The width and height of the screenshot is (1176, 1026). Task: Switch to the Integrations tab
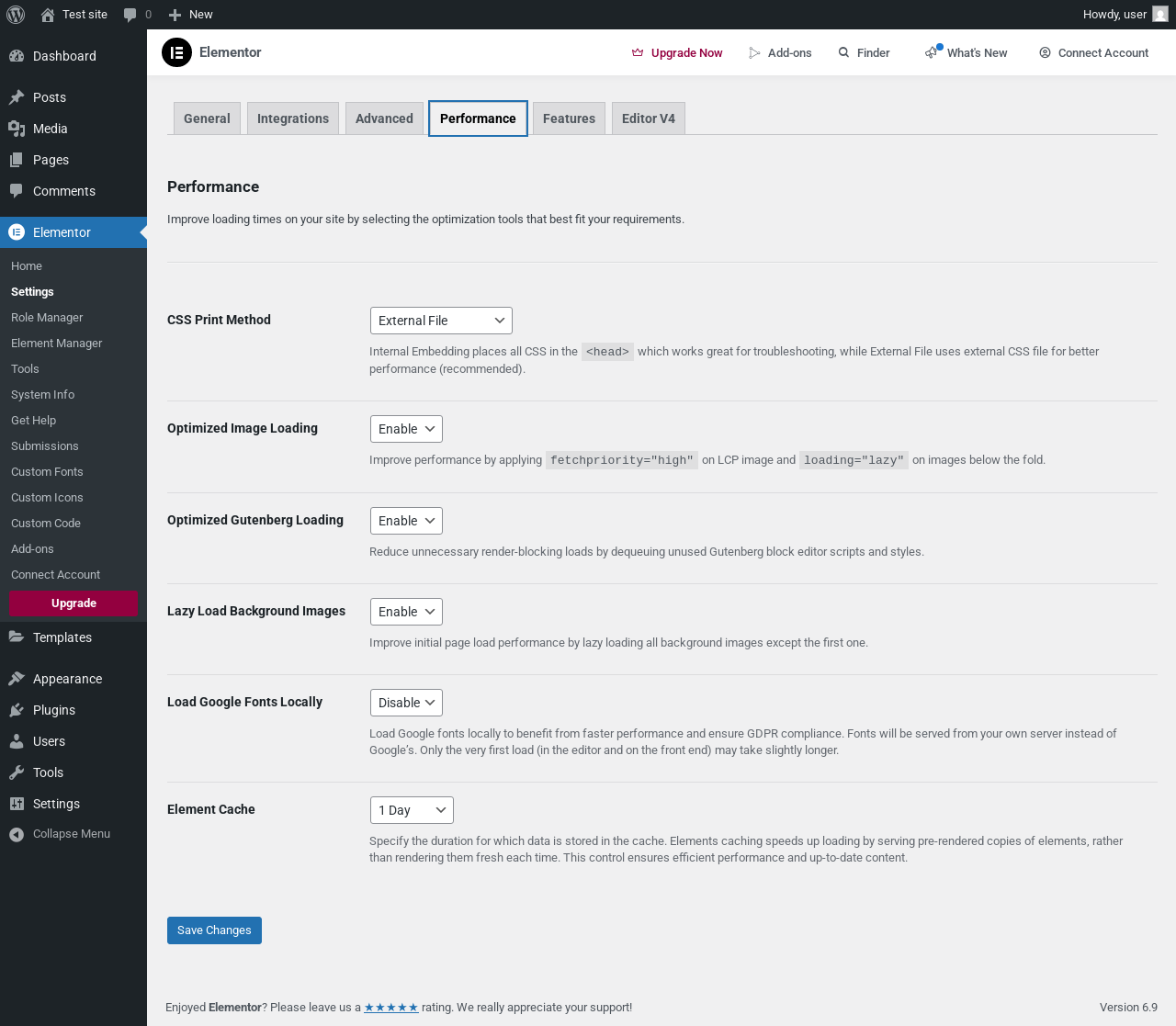tap(293, 118)
